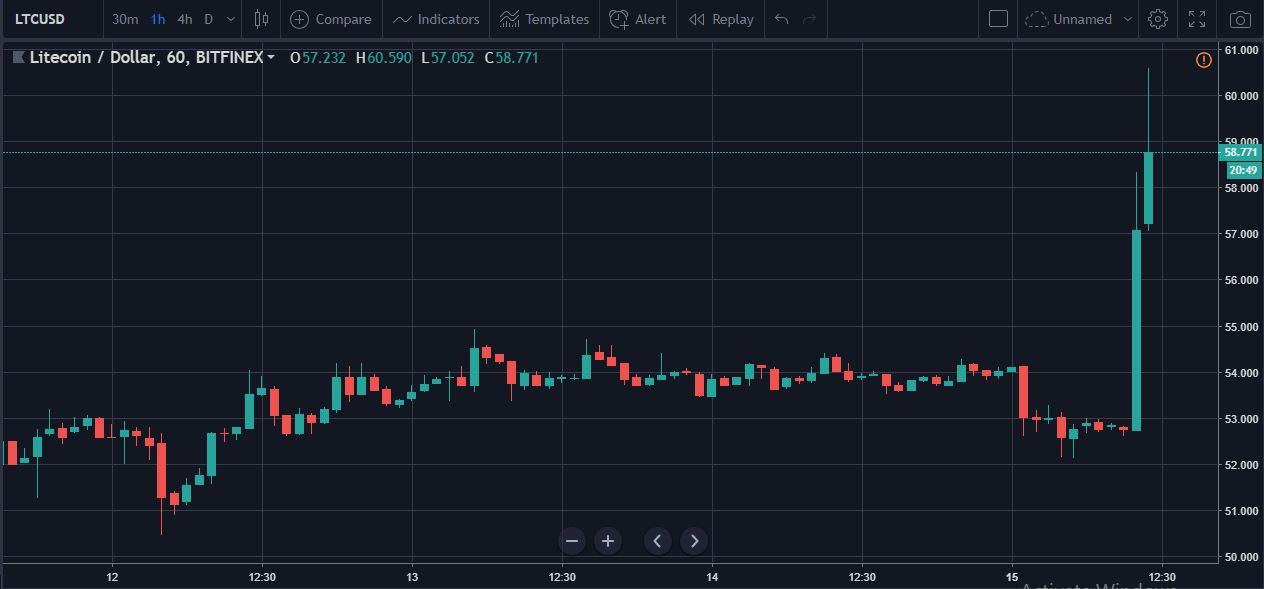Click the current price tag on price axis

[x=1241, y=152]
